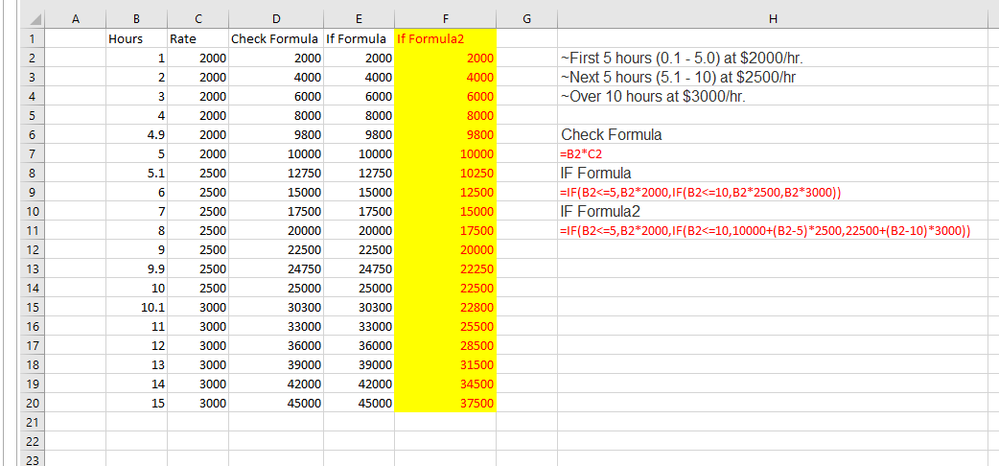Select column B header
This screenshot has height=466, width=999.
tap(136, 19)
